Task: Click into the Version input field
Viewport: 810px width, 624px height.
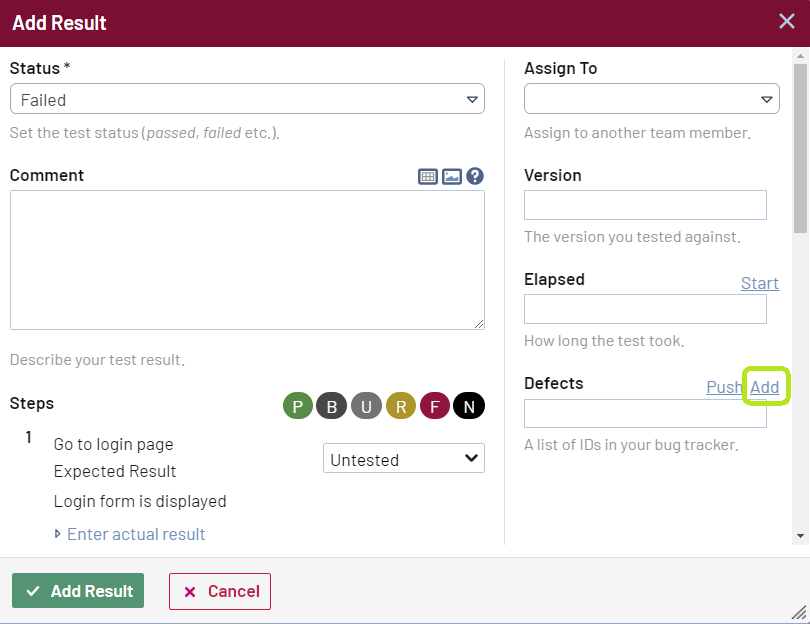Action: point(645,205)
